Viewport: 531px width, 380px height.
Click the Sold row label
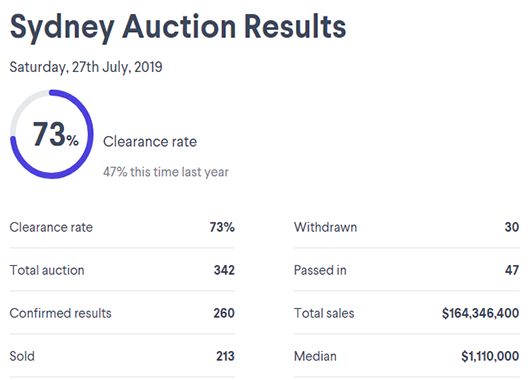coord(22,356)
